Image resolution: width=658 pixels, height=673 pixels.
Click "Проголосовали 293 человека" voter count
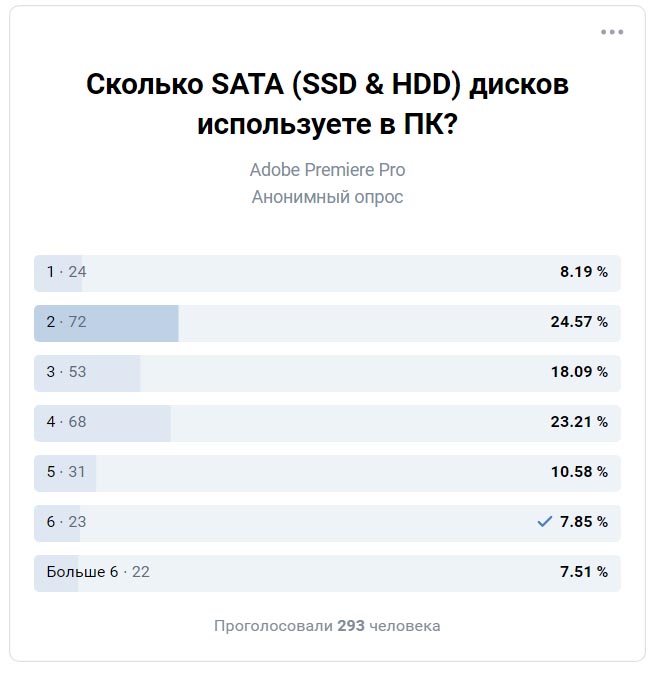[x=327, y=626]
